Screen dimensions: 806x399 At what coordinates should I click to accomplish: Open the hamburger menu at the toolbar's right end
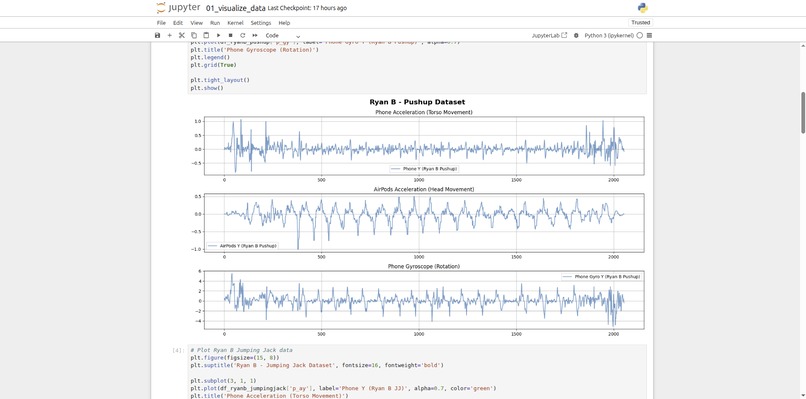click(649, 35)
